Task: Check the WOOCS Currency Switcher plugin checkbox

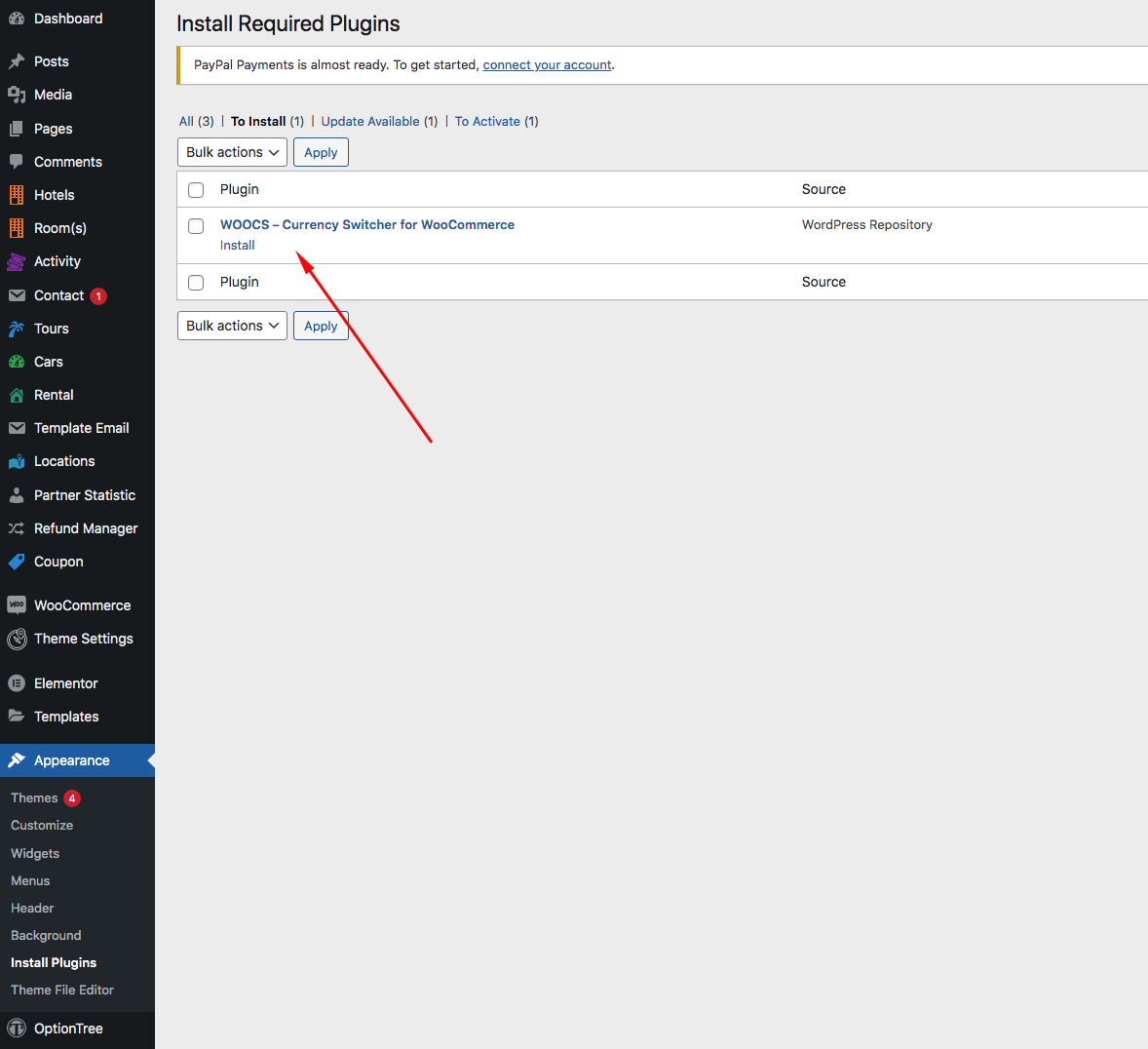Action: pos(196,225)
